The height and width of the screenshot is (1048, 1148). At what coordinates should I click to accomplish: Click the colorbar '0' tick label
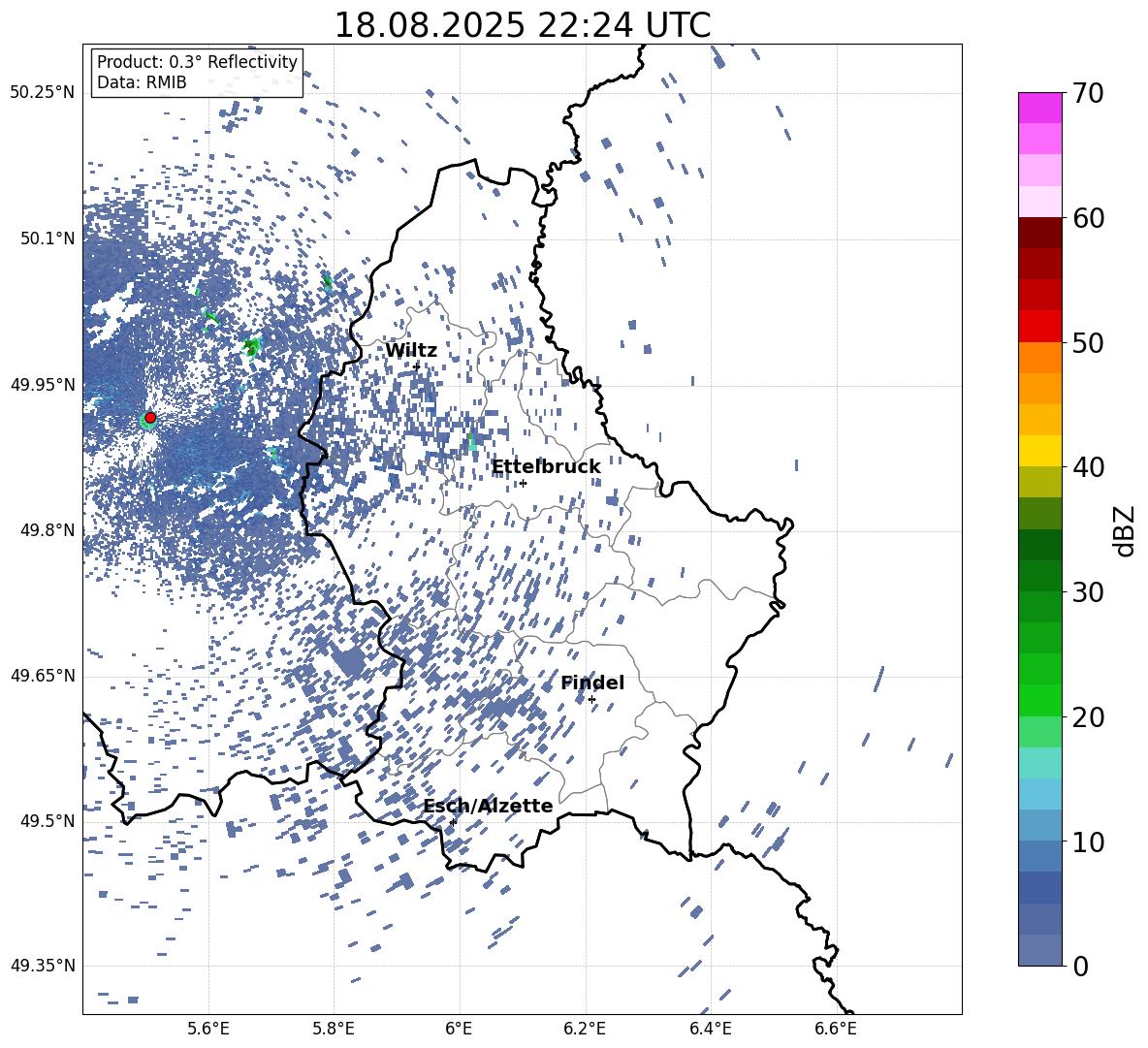[1080, 967]
